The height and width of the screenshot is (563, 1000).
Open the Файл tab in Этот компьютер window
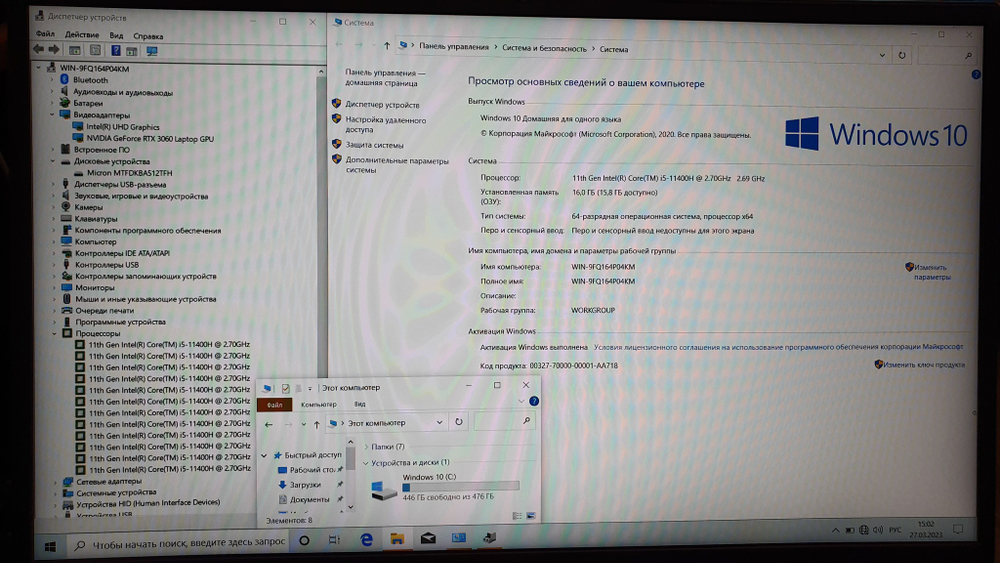tap(274, 404)
